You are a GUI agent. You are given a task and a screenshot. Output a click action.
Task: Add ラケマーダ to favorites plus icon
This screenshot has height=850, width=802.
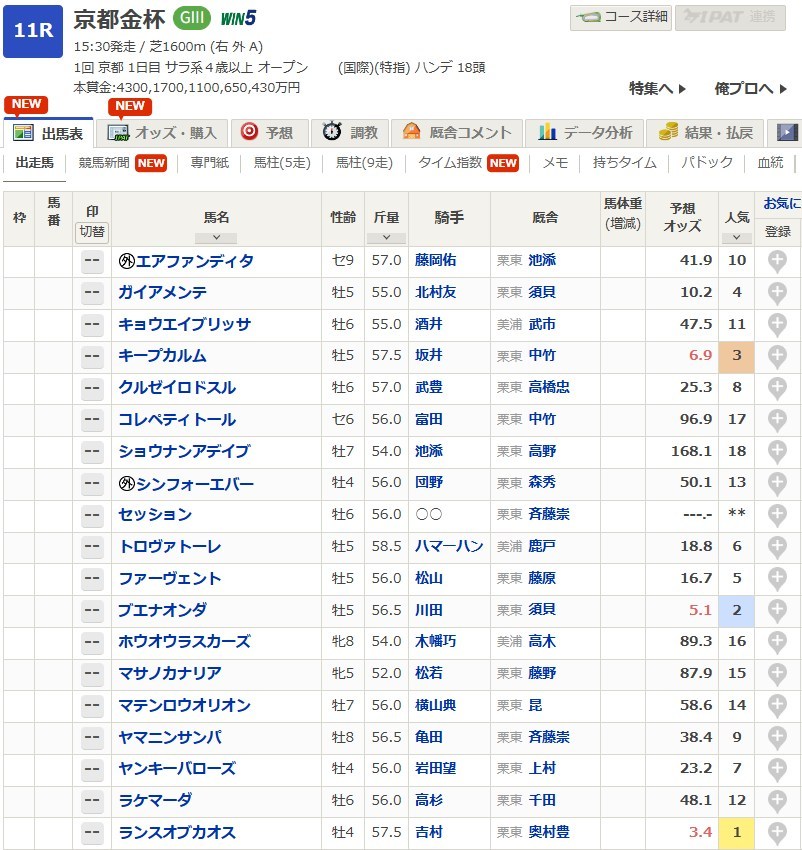(x=777, y=801)
